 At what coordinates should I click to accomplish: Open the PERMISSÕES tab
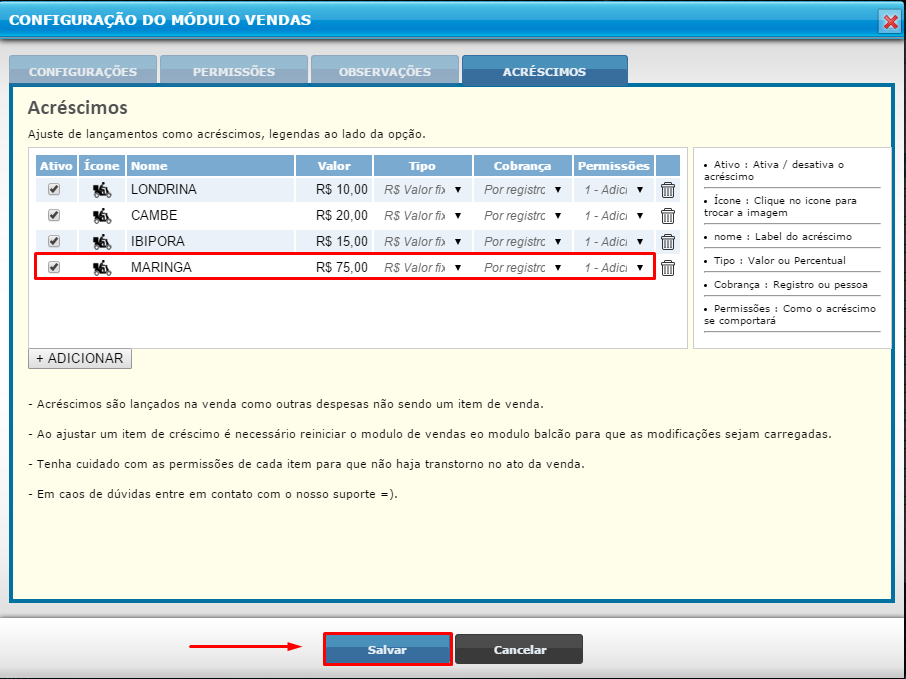point(234,72)
